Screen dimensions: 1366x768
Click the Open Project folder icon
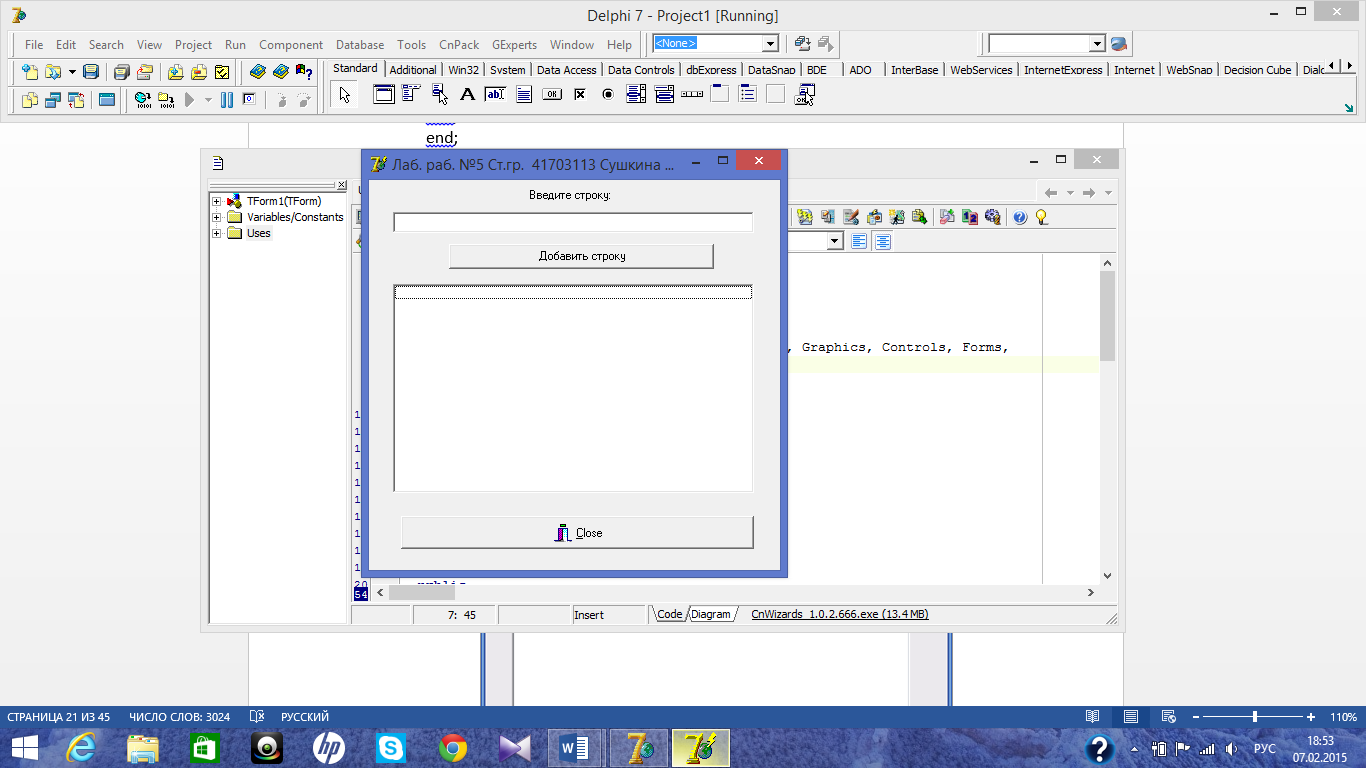(x=145, y=72)
